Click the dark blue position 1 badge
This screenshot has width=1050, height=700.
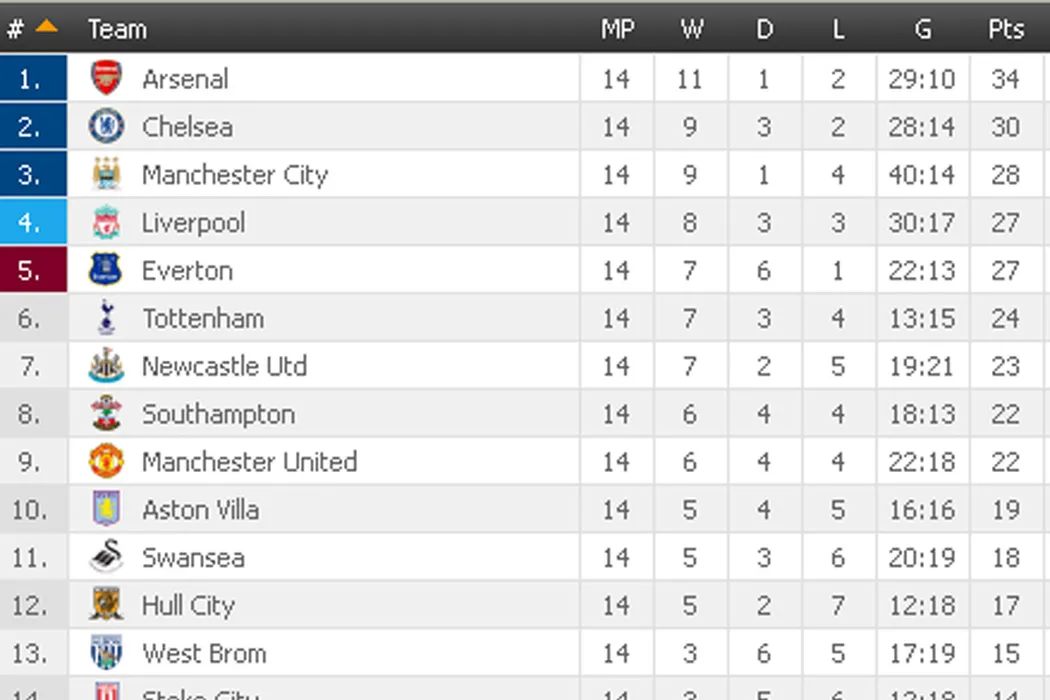click(x=33, y=78)
